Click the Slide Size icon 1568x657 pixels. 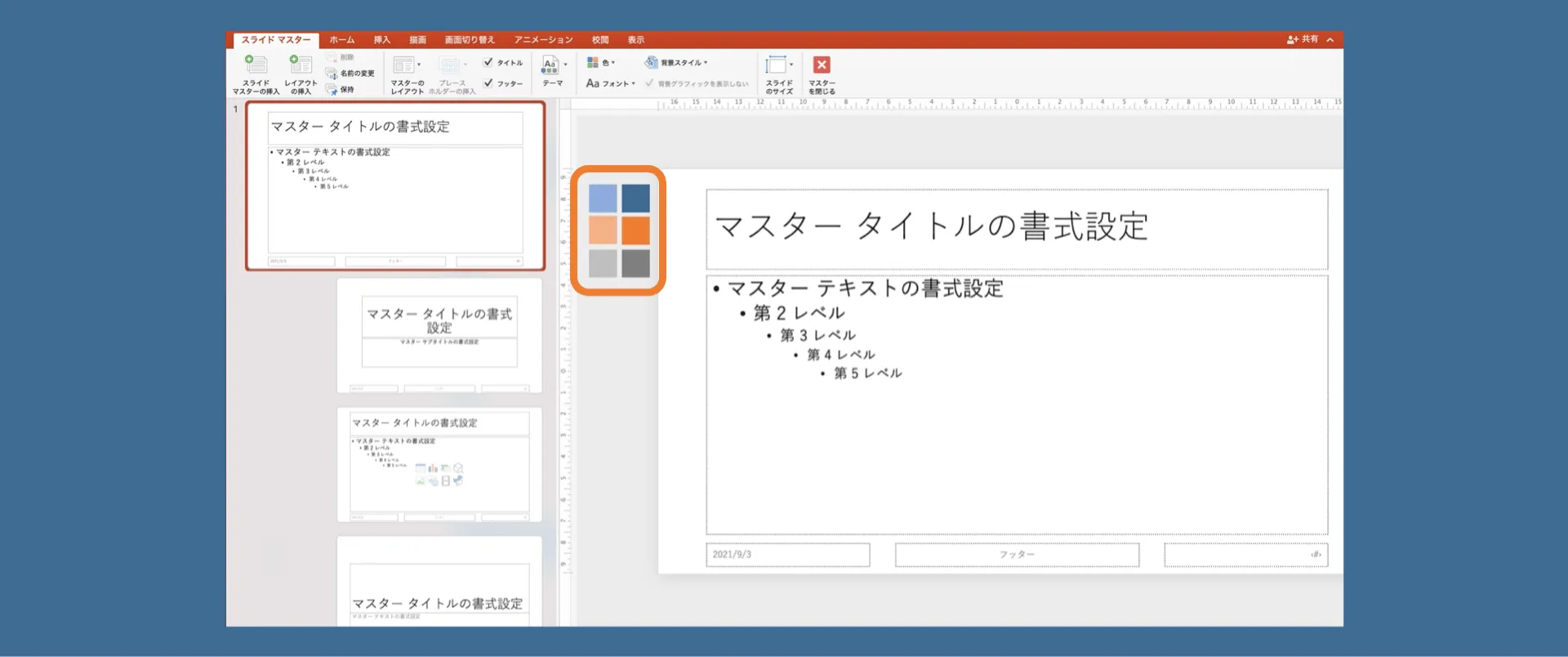[x=777, y=65]
